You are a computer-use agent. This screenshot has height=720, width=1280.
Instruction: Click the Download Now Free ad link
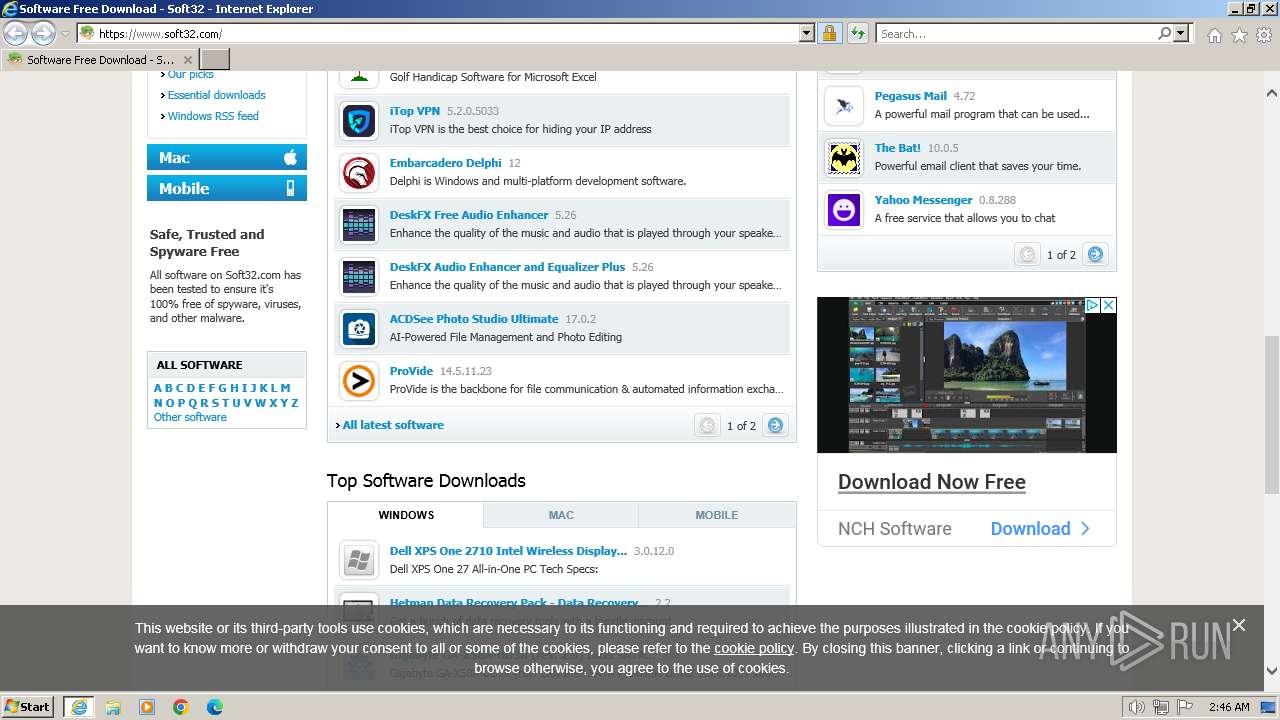[x=932, y=482]
